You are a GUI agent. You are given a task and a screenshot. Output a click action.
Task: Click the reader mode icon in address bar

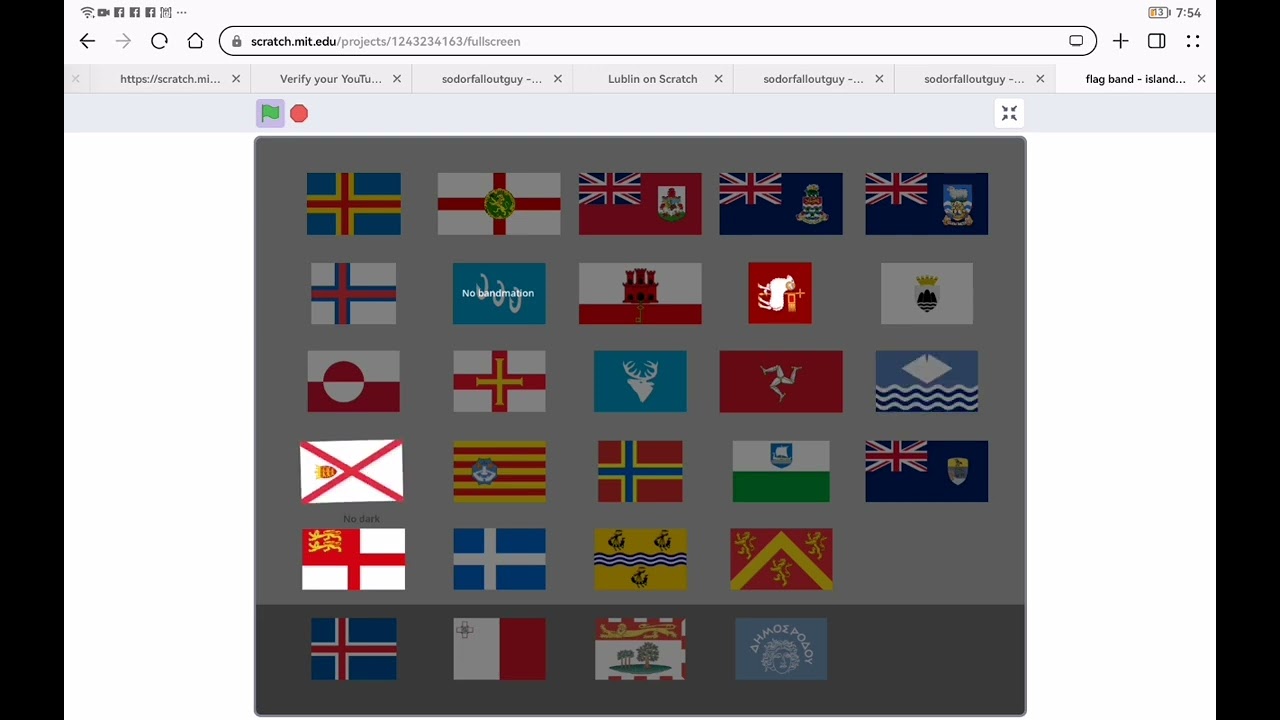[1076, 41]
